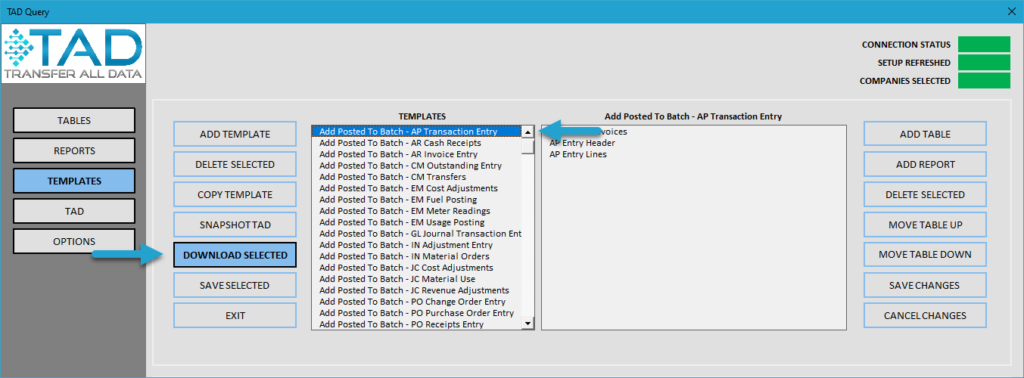Select Add Posted To Batch - AP Transaction Entry
Viewport: 1024px width, 378px height.
coord(417,131)
